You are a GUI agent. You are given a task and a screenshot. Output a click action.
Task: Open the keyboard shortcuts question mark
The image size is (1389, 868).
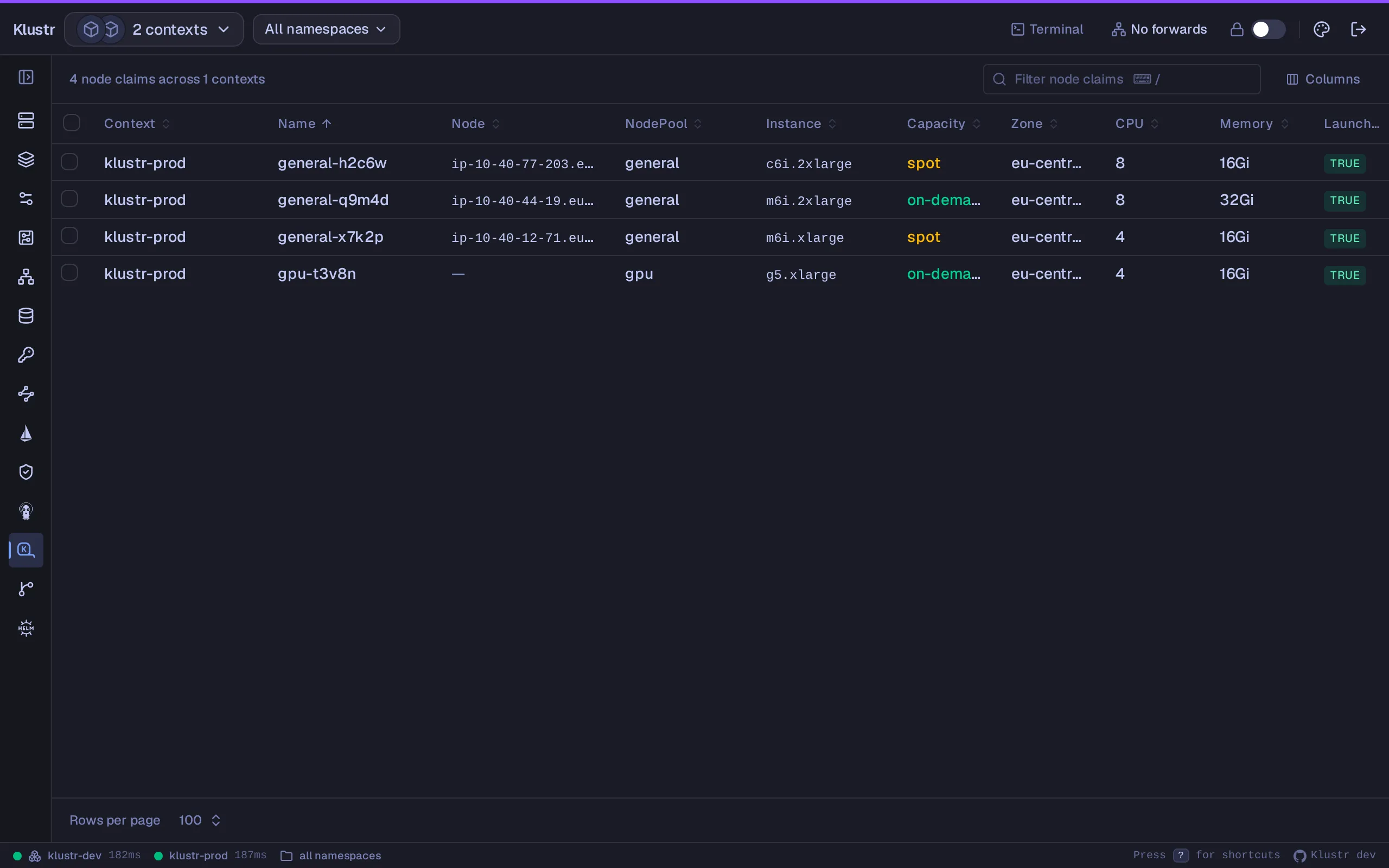click(x=1181, y=856)
